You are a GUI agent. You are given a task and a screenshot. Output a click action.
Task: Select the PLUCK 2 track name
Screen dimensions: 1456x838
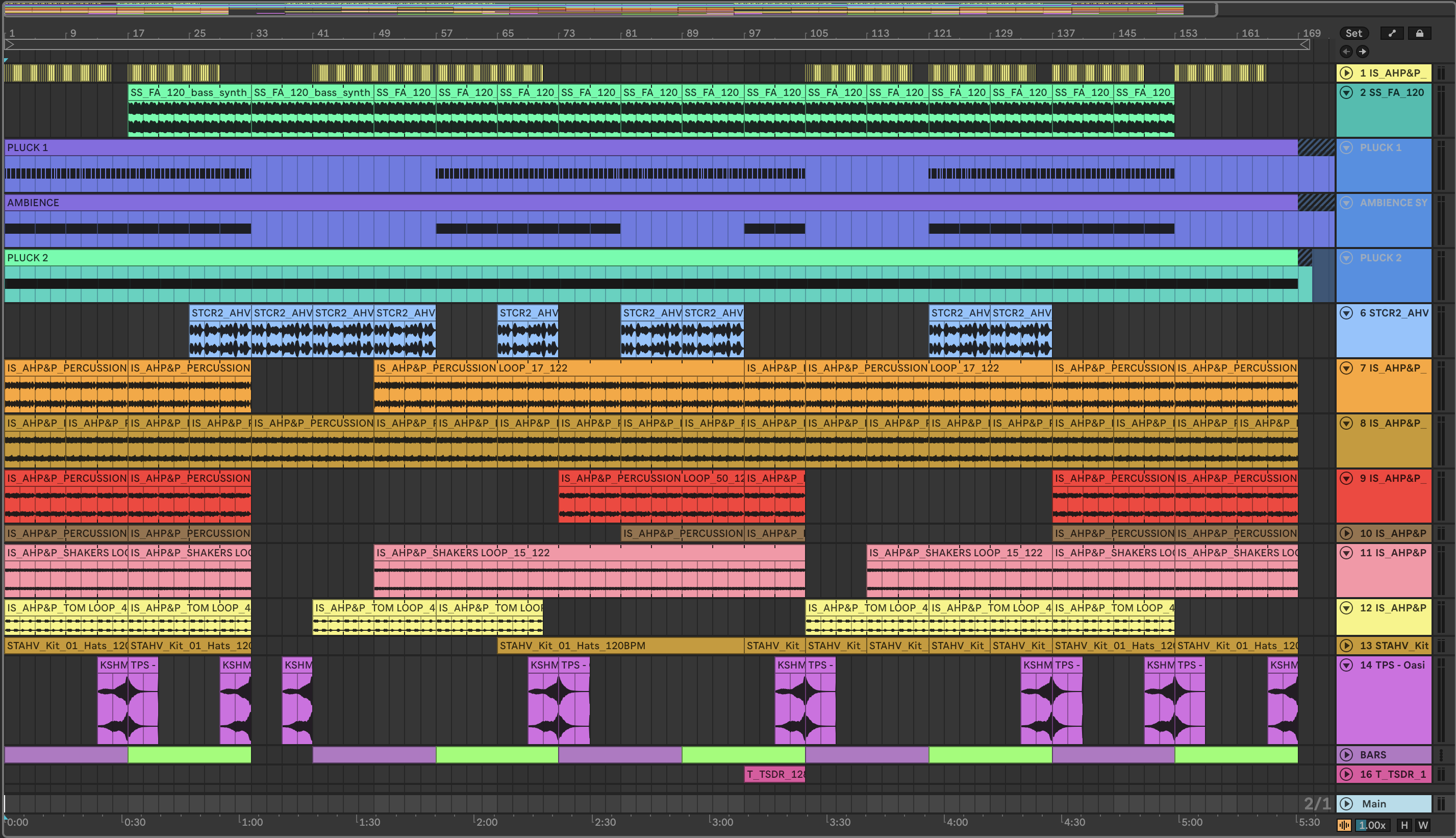[x=1380, y=258]
